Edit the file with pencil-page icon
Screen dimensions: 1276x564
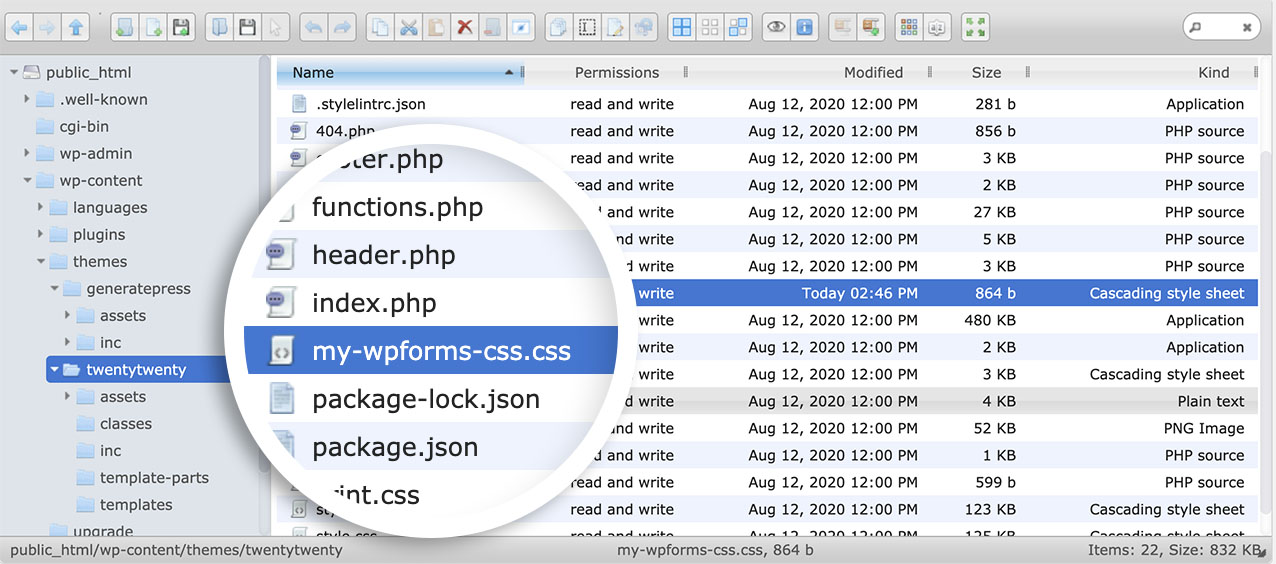616,27
